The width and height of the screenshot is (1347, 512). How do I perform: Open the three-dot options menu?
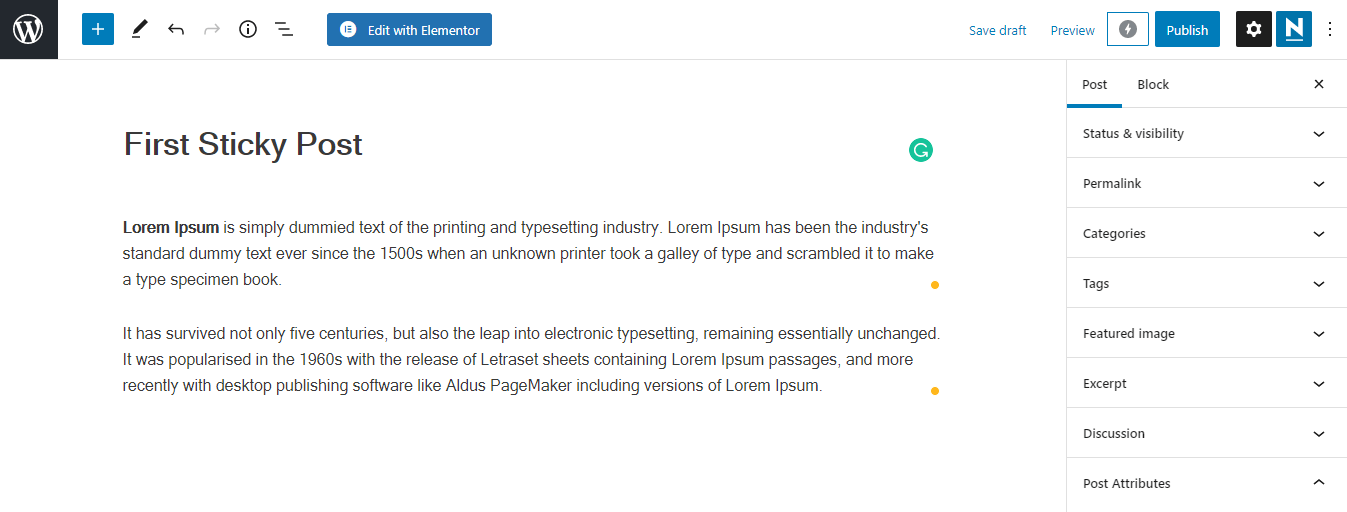point(1330,30)
